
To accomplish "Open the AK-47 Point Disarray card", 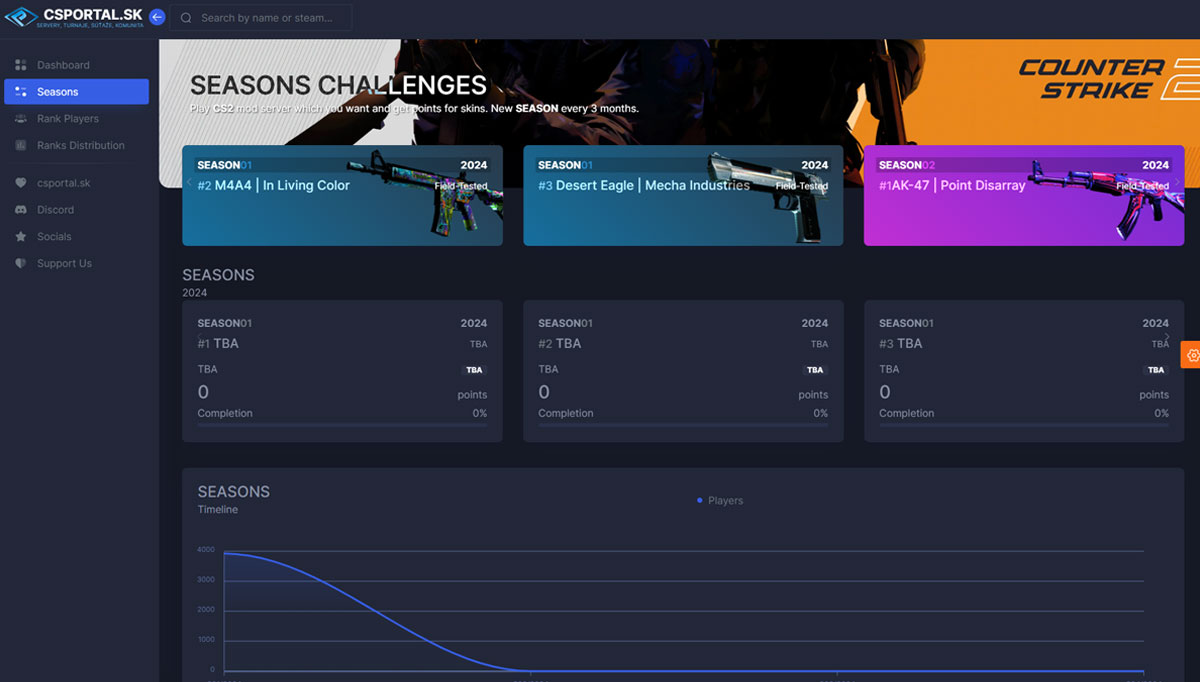I will pos(1023,195).
